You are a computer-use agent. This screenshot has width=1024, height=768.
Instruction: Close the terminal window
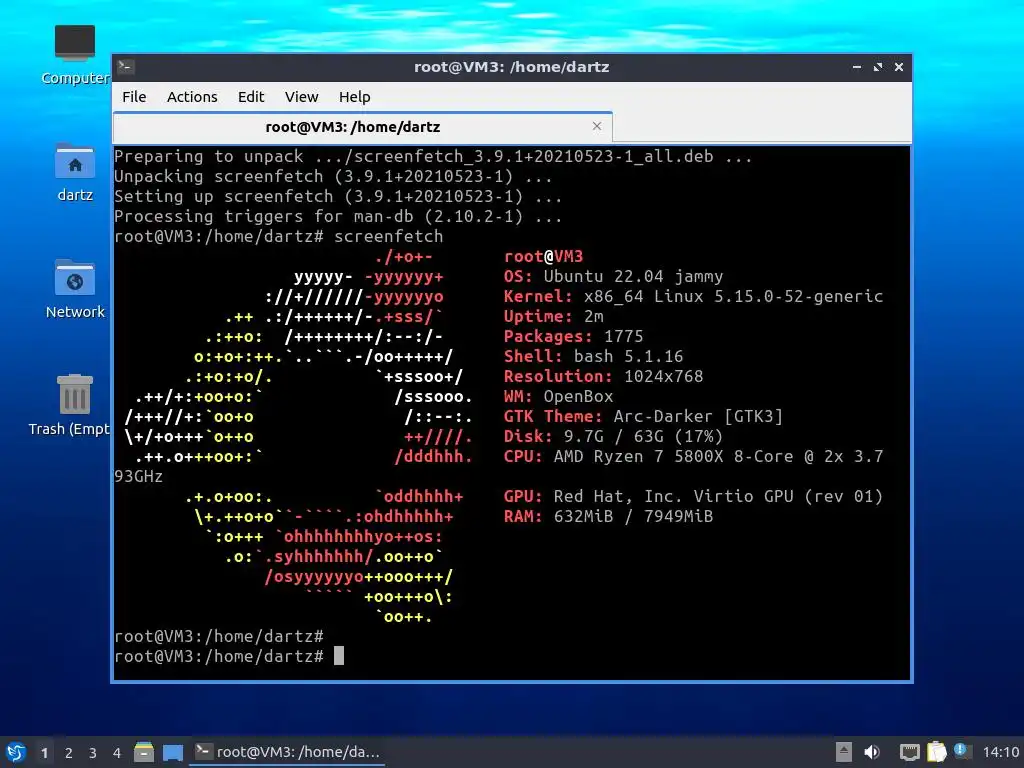pos(899,67)
